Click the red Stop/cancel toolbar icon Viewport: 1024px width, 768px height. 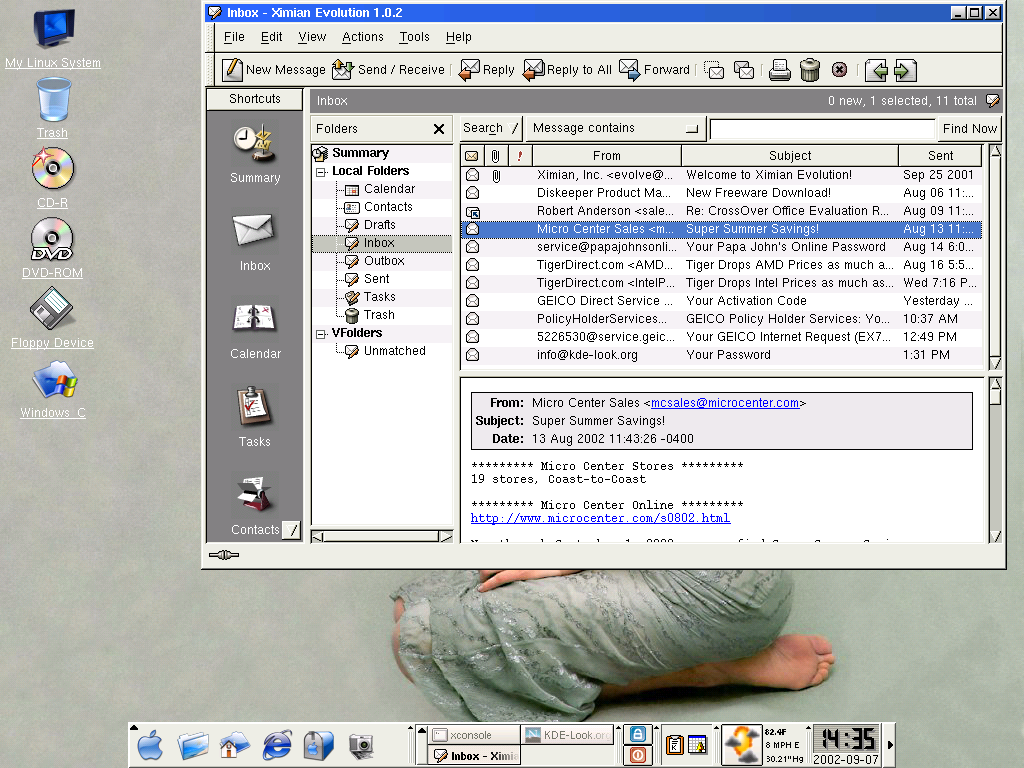coord(840,70)
